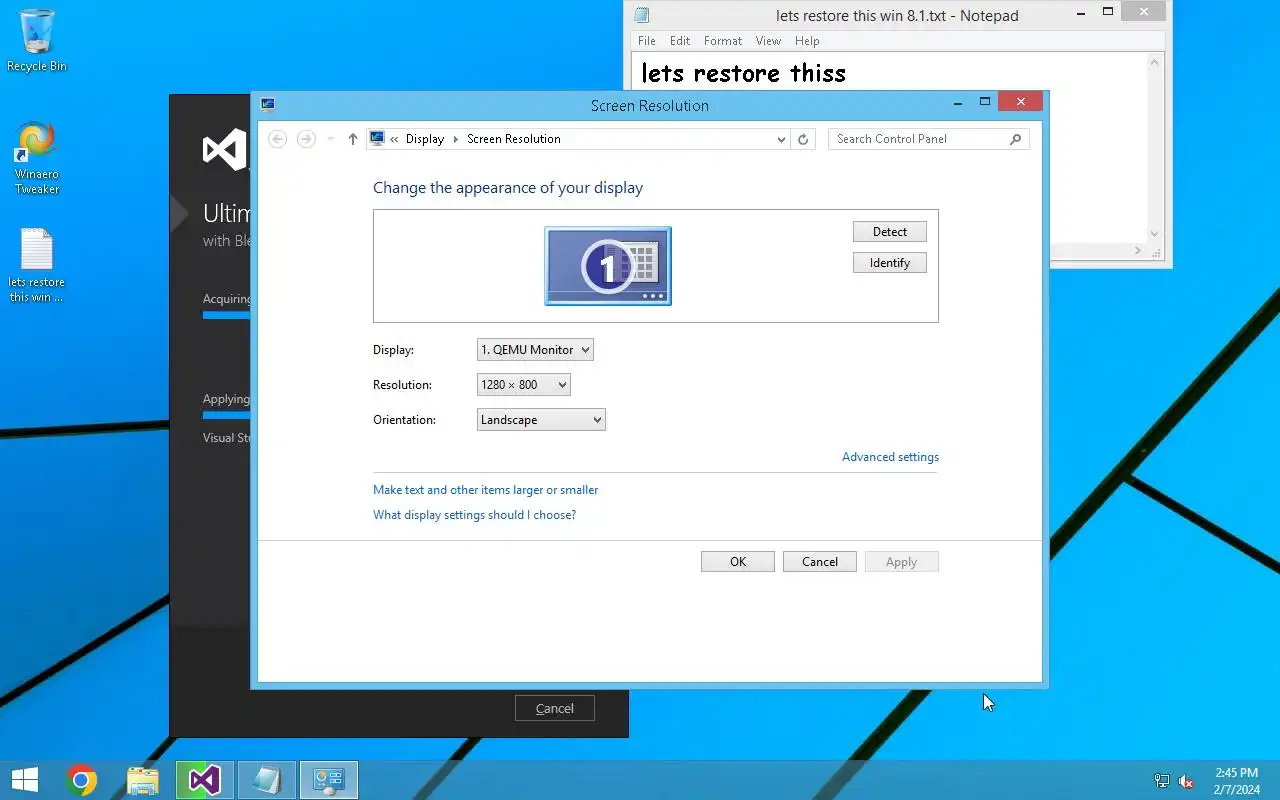Open File Explorer from the taskbar
This screenshot has width=1280, height=800.
[x=143, y=780]
